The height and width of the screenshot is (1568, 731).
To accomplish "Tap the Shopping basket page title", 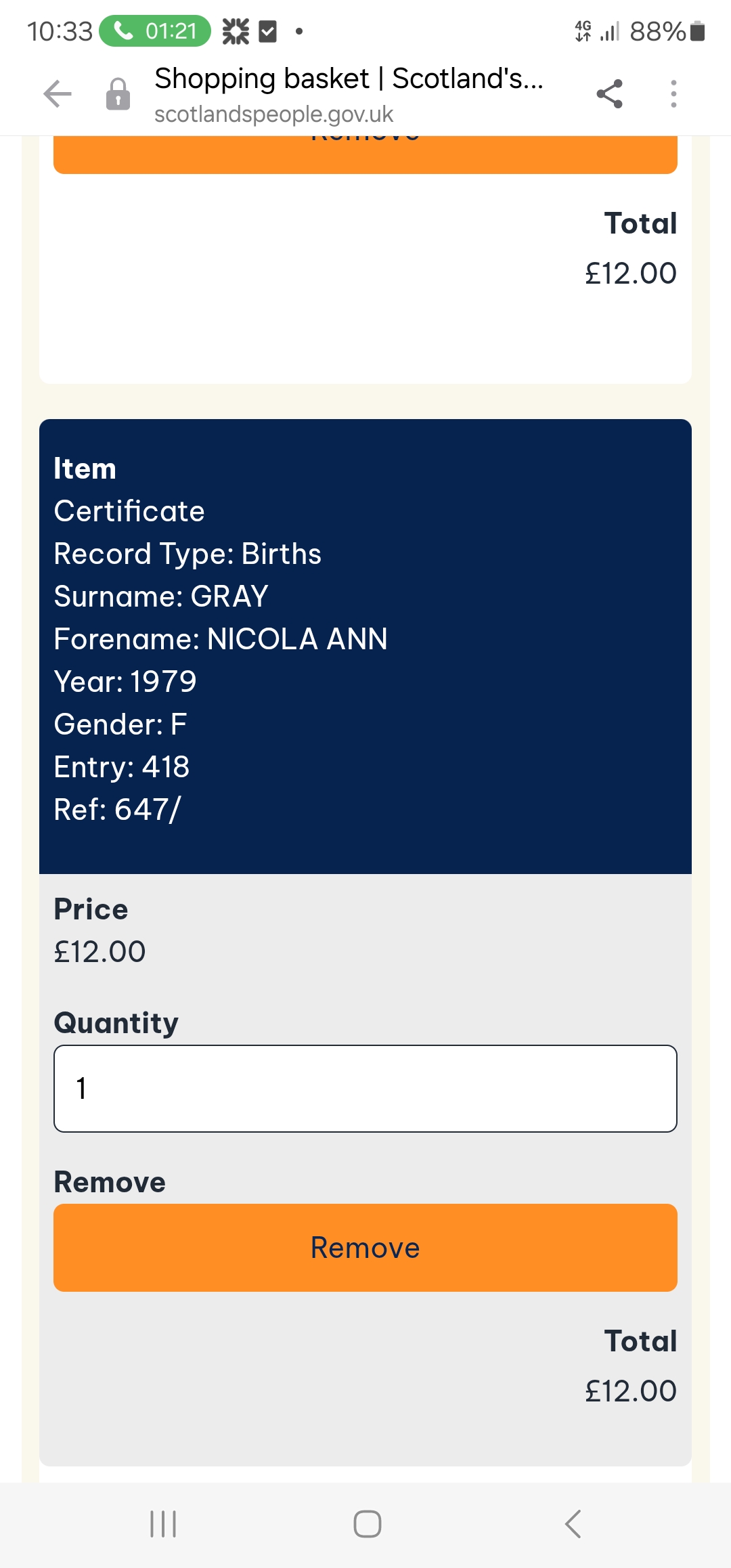I will [x=349, y=79].
